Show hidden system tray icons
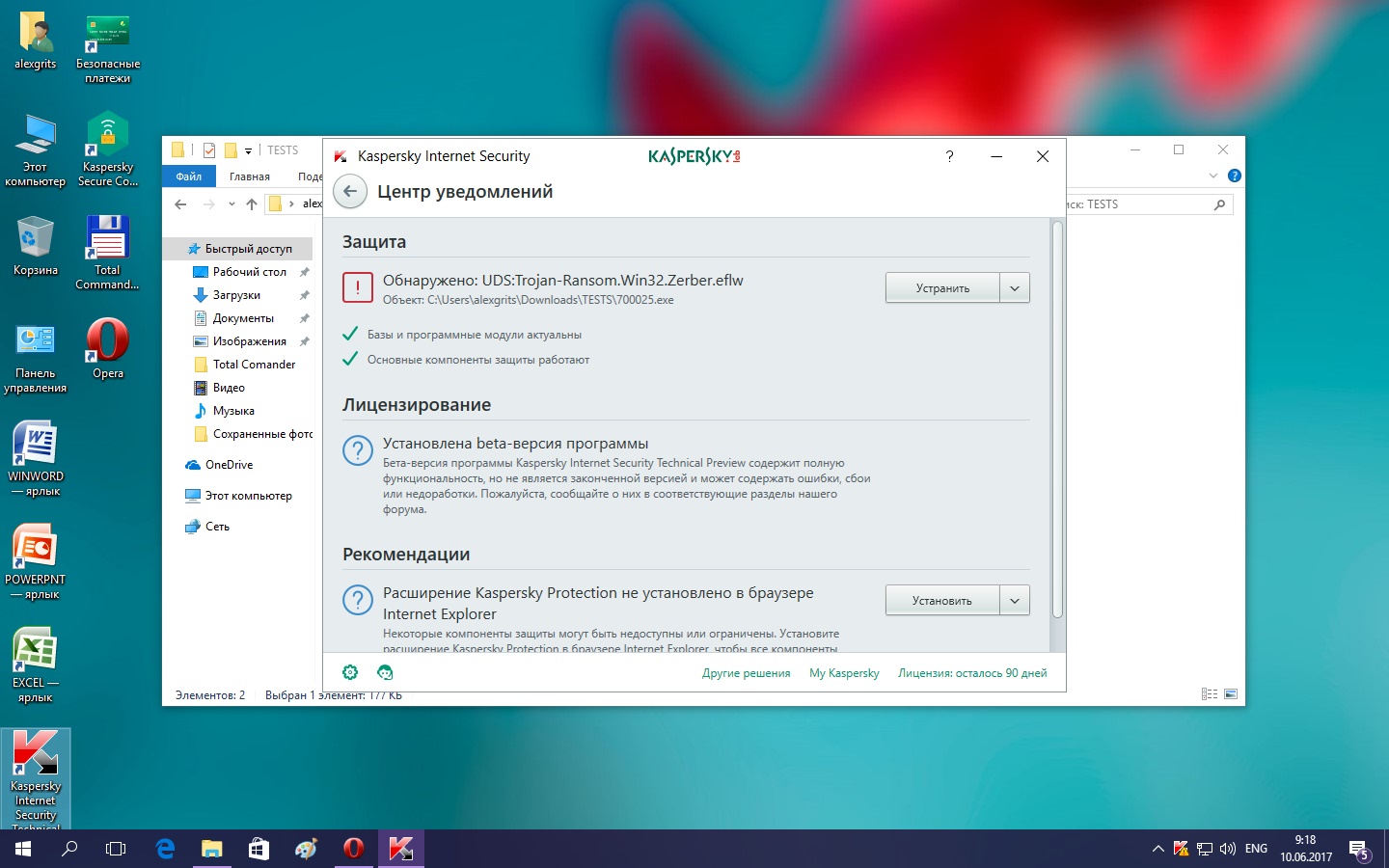 pyautogui.click(x=1157, y=849)
